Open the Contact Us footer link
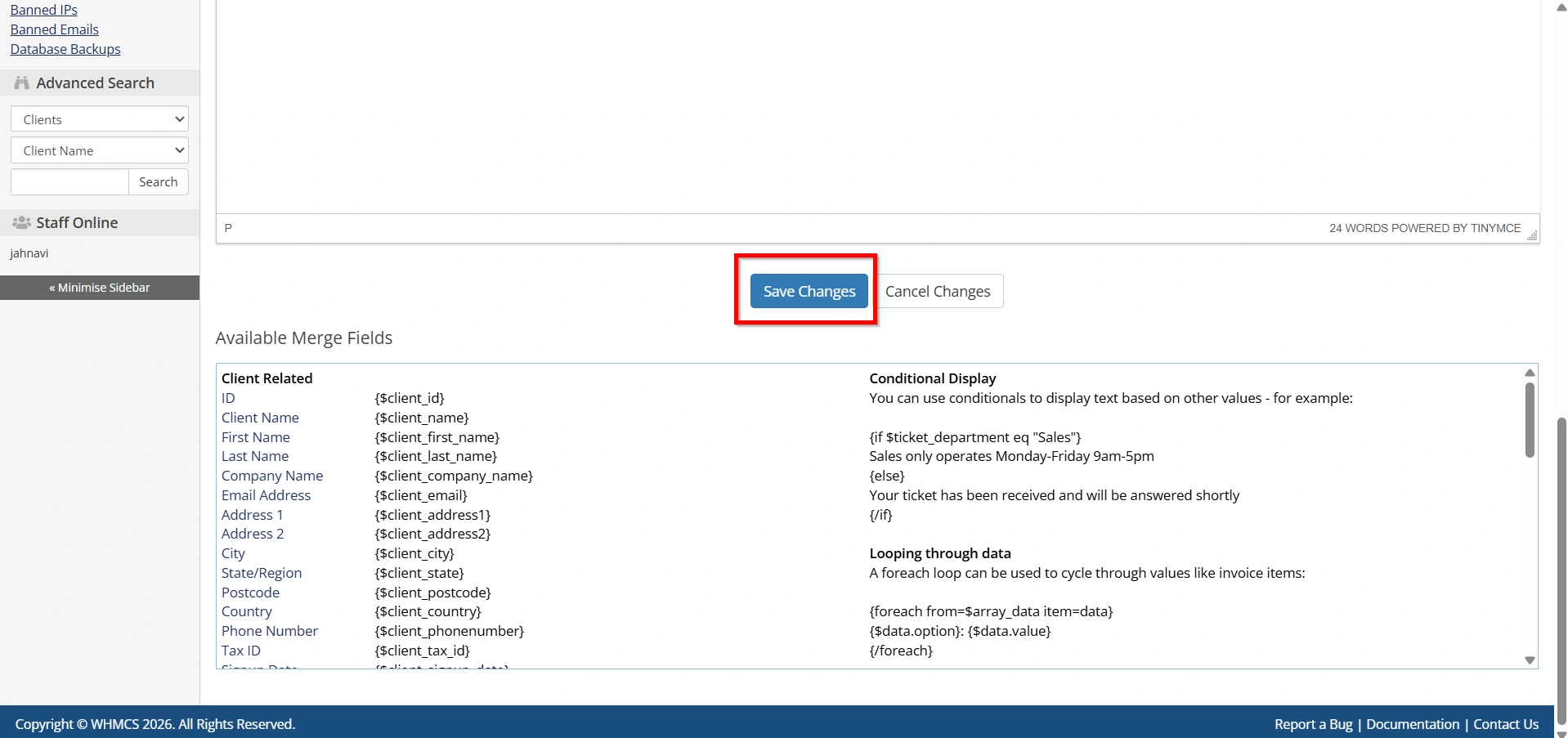This screenshot has width=1568, height=738. 1506,724
